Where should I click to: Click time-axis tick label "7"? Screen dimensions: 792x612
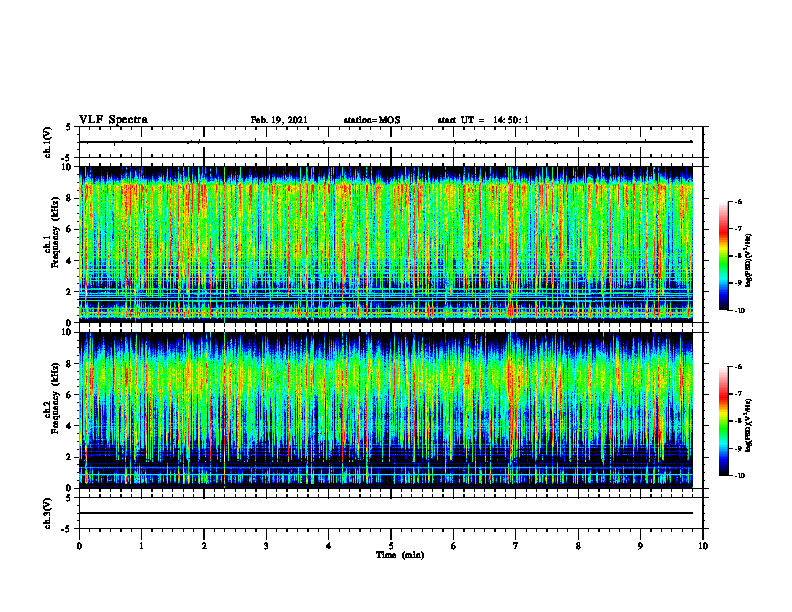click(516, 546)
